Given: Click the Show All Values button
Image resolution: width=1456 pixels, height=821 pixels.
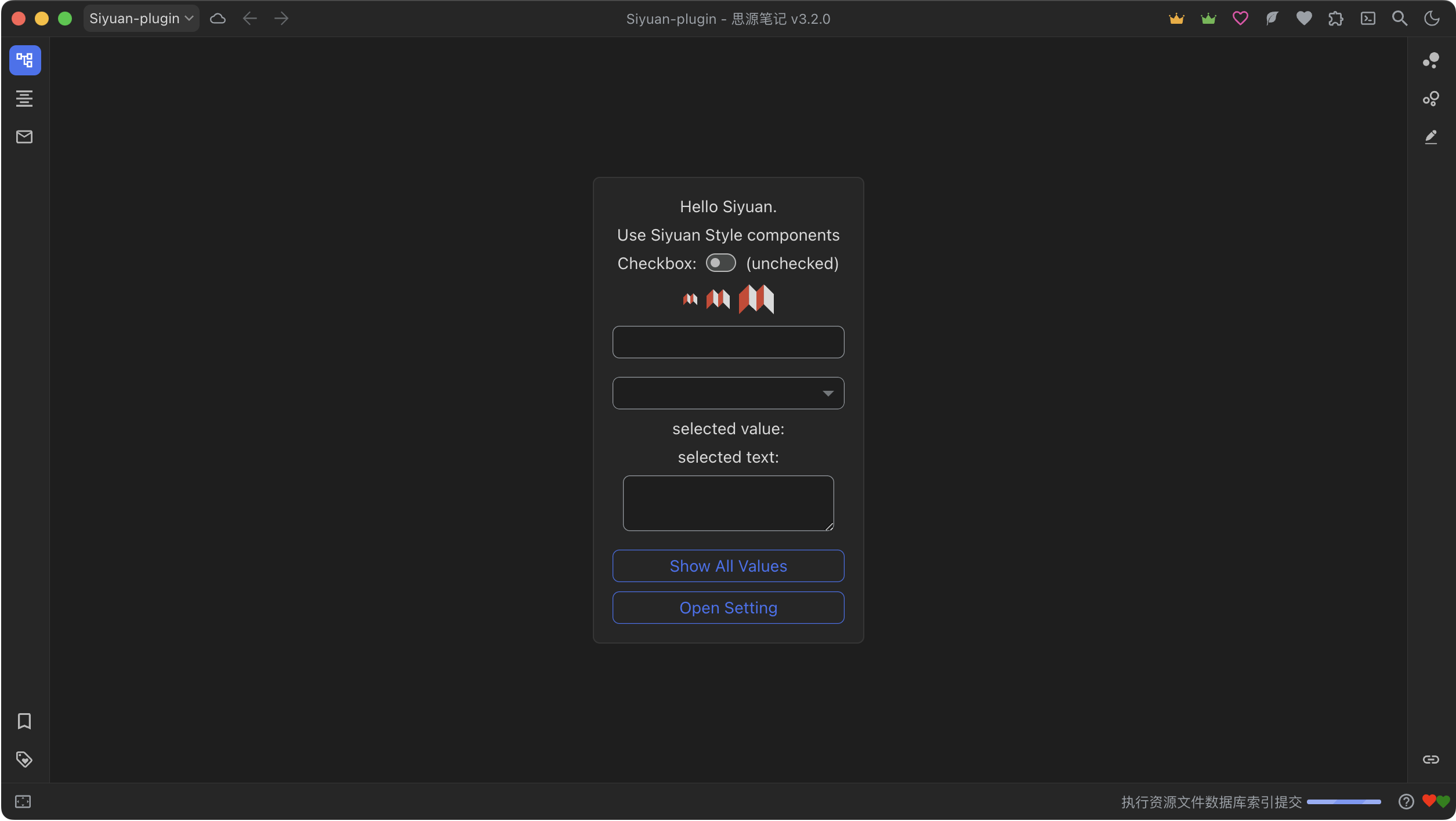Looking at the screenshot, I should 728,566.
